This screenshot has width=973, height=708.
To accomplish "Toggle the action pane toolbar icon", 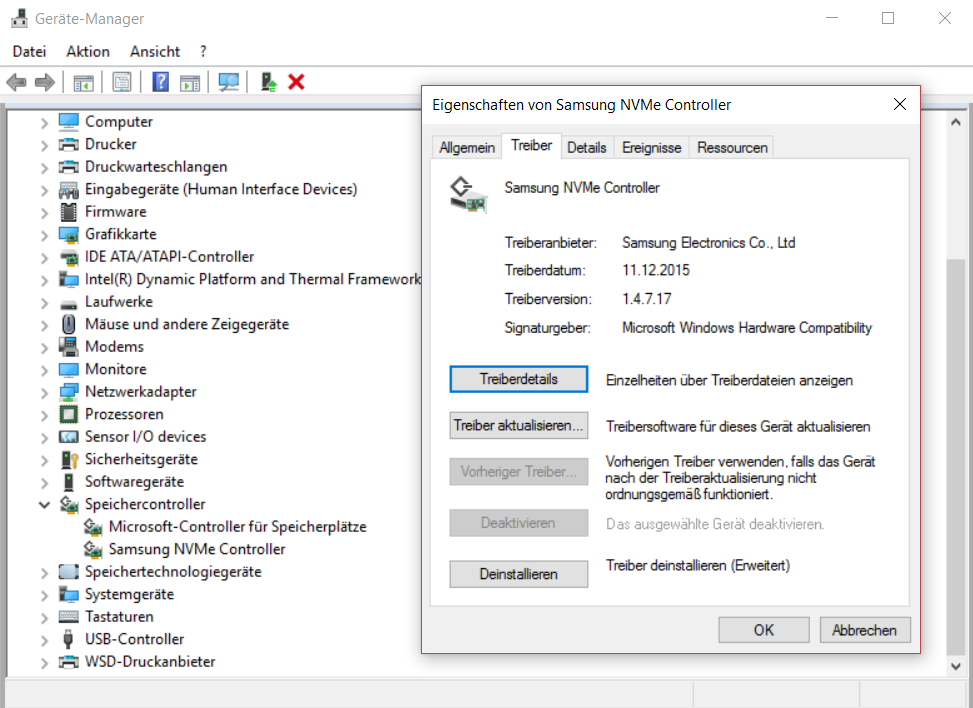I will (x=190, y=82).
